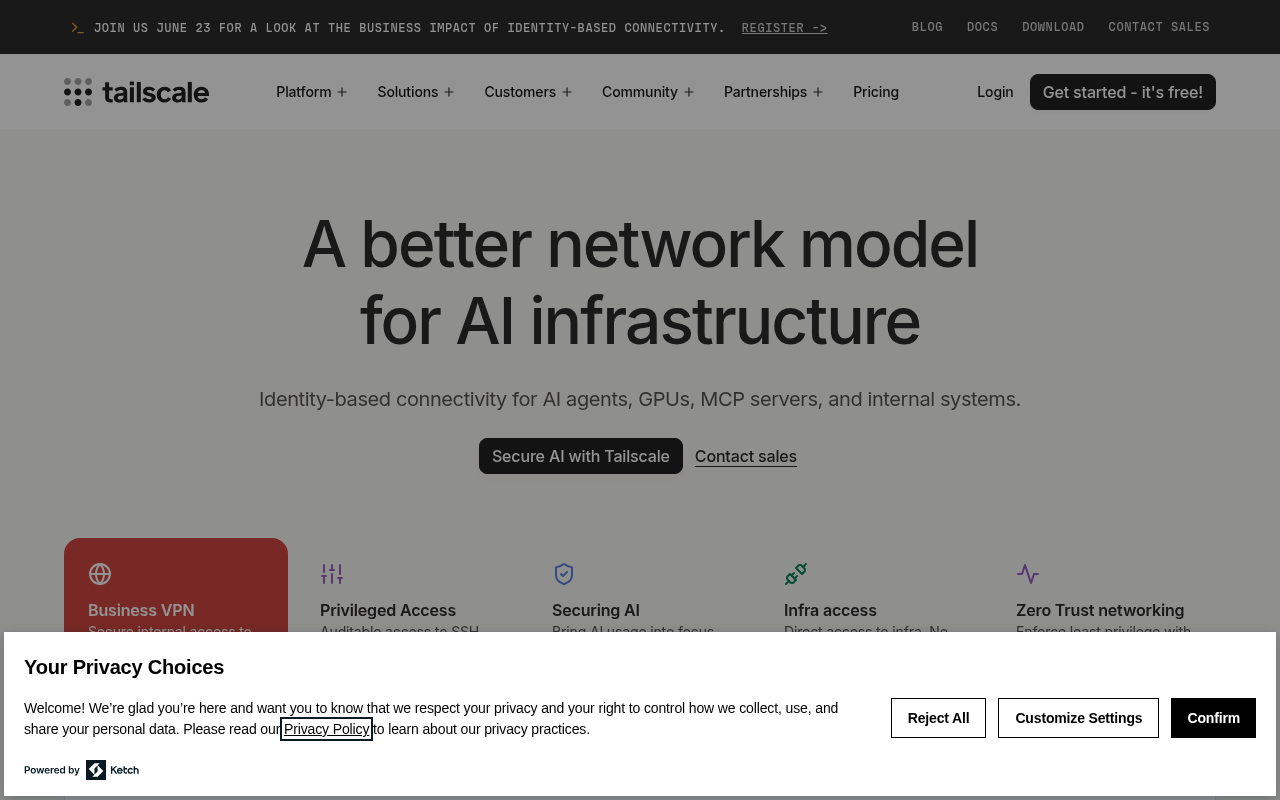Screen dimensions: 1280x800
Task: Click the Login link
Action: [x=995, y=92]
